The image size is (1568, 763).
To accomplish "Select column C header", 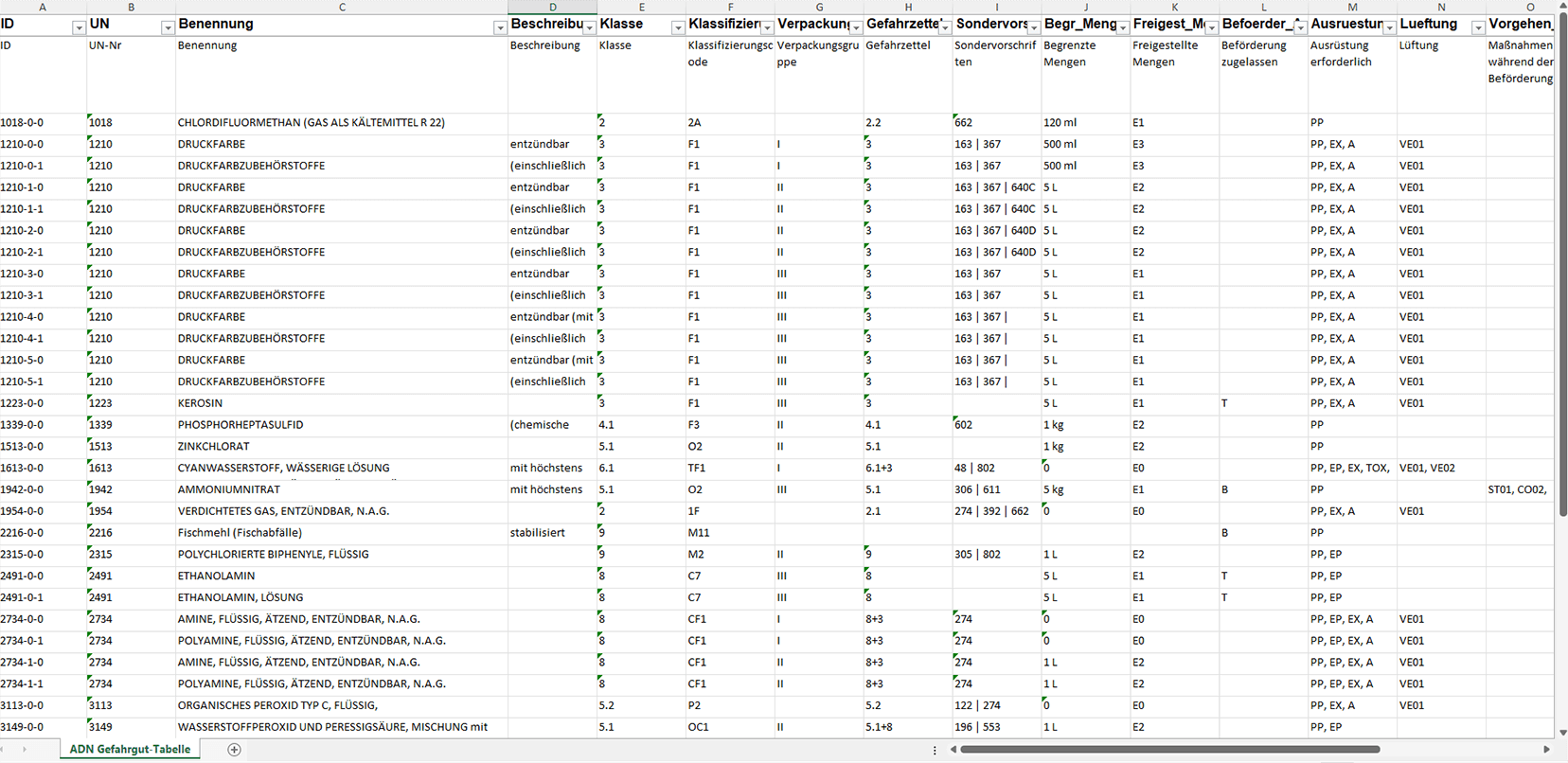I will click(342, 7).
